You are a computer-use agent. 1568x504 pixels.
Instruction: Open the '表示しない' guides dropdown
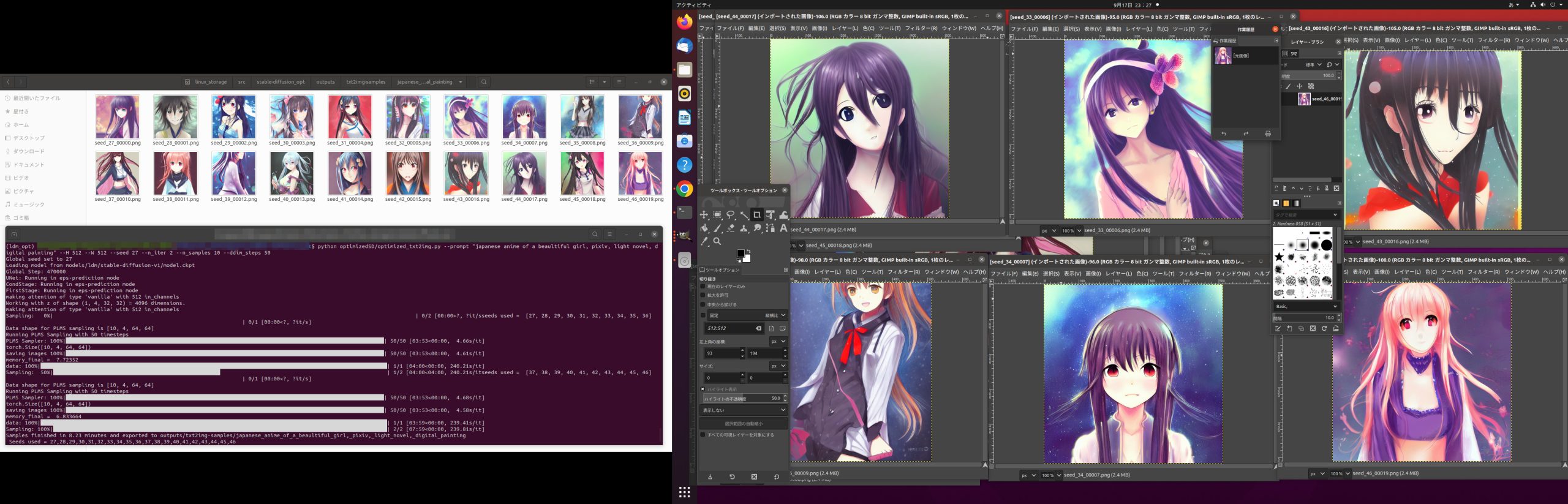tap(743, 410)
